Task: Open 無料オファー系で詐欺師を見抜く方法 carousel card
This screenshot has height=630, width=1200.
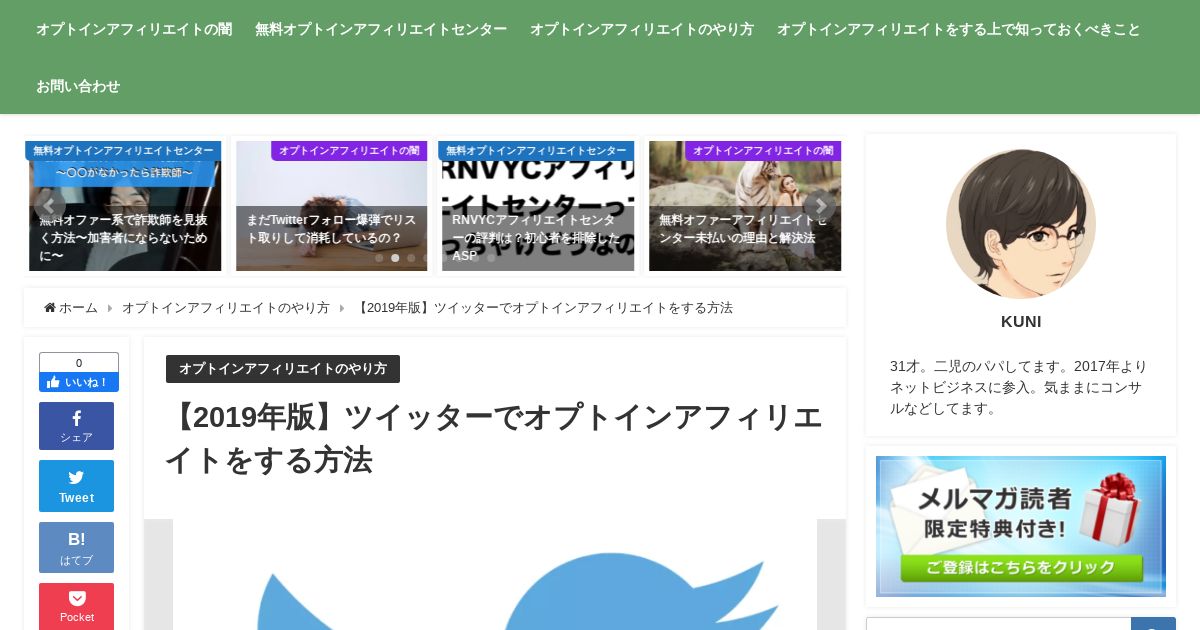Action: coord(125,206)
